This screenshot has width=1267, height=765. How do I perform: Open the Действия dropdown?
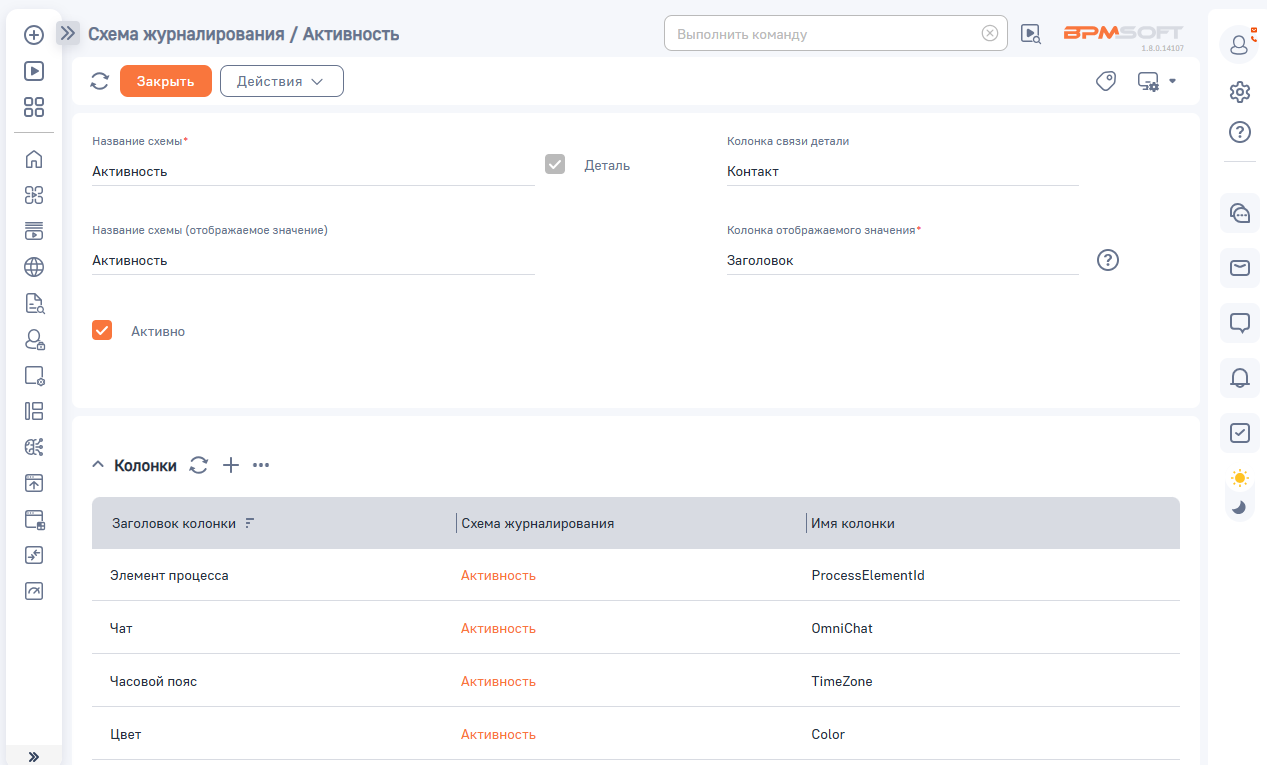pyautogui.click(x=281, y=81)
